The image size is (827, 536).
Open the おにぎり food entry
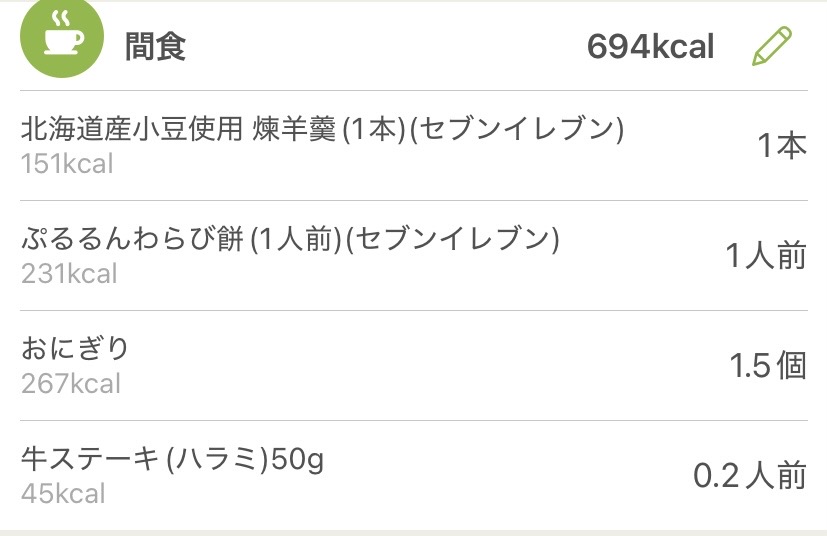(76, 349)
